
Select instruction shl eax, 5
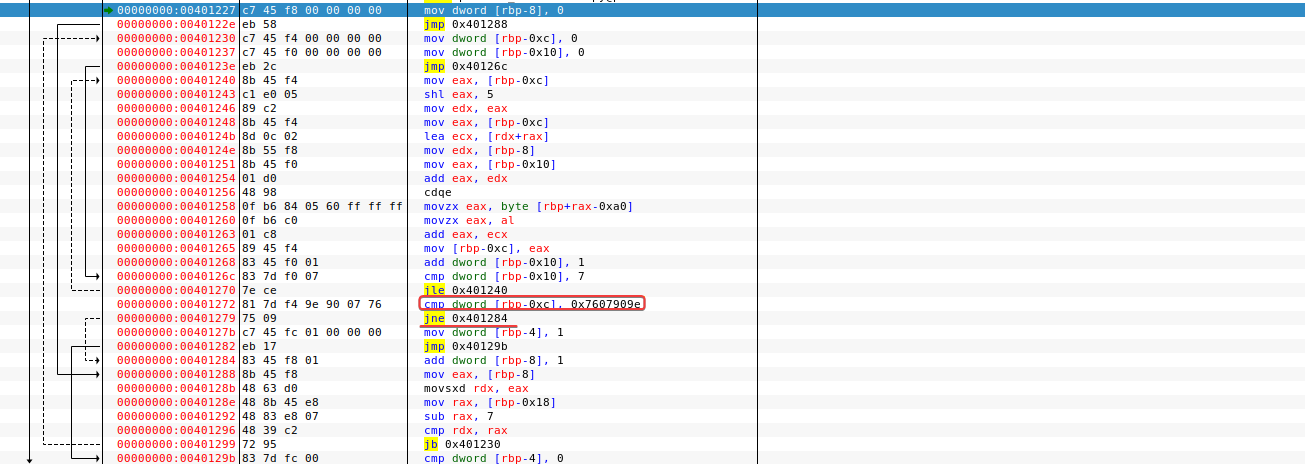pyautogui.click(x=459, y=94)
